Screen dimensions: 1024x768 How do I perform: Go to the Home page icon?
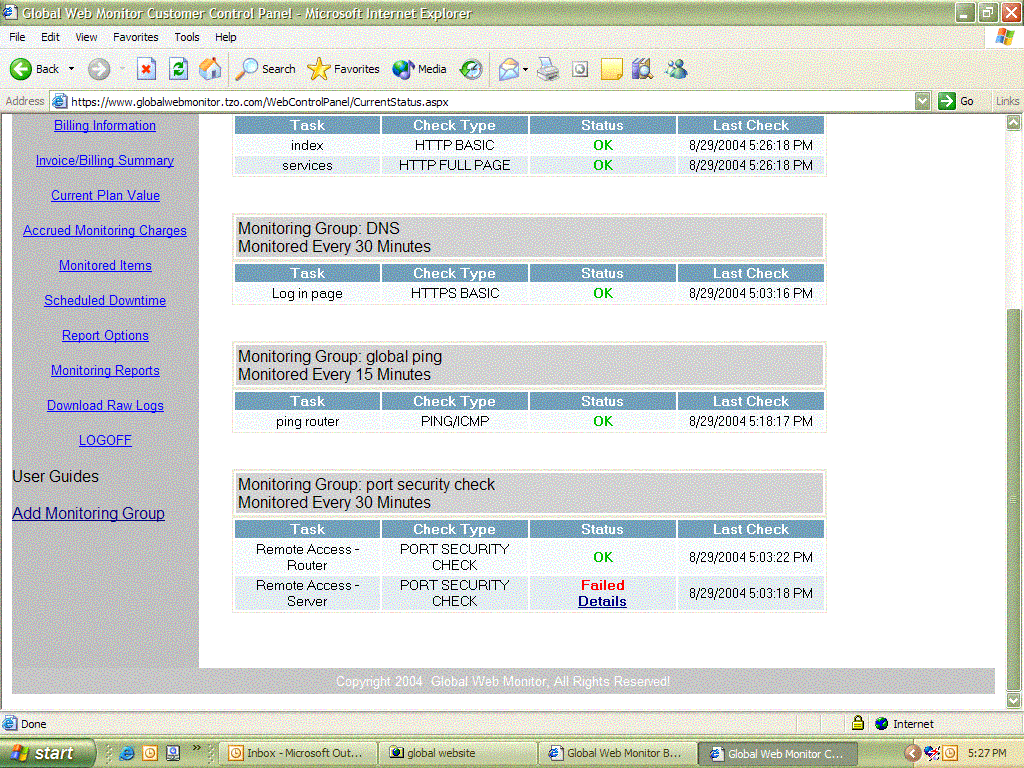click(210, 69)
